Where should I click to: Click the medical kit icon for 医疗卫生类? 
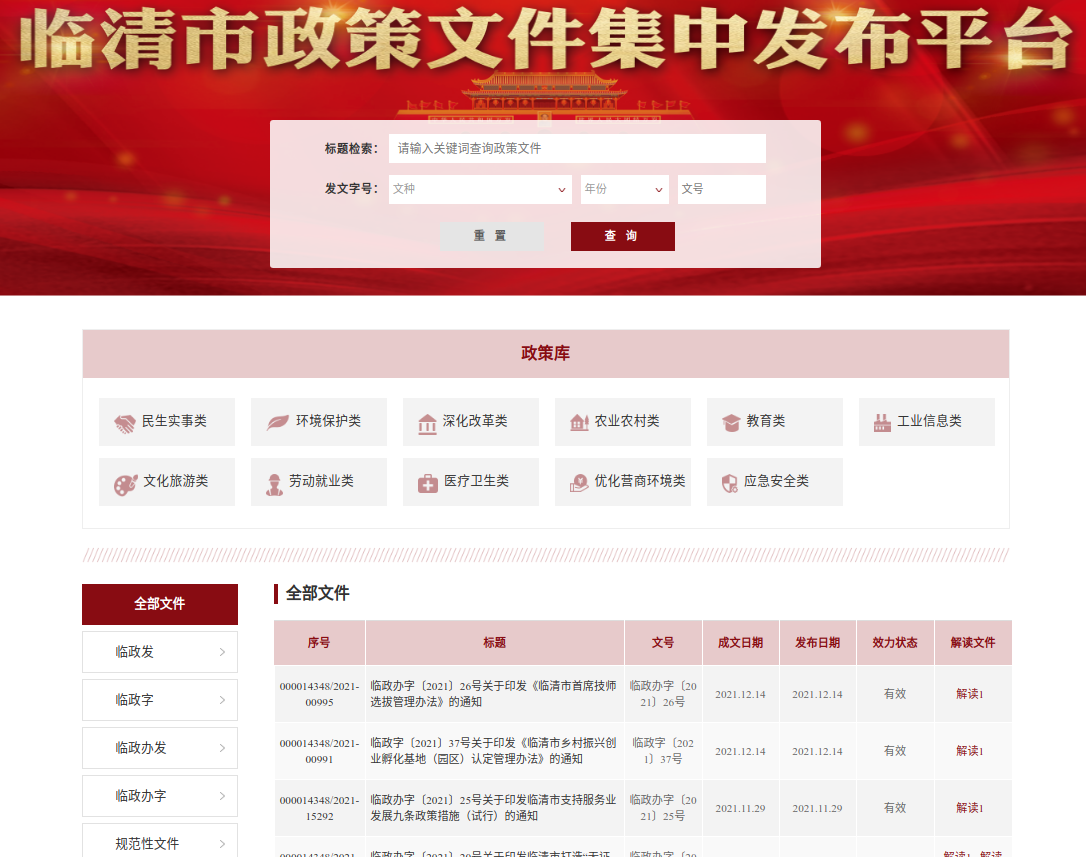[427, 483]
